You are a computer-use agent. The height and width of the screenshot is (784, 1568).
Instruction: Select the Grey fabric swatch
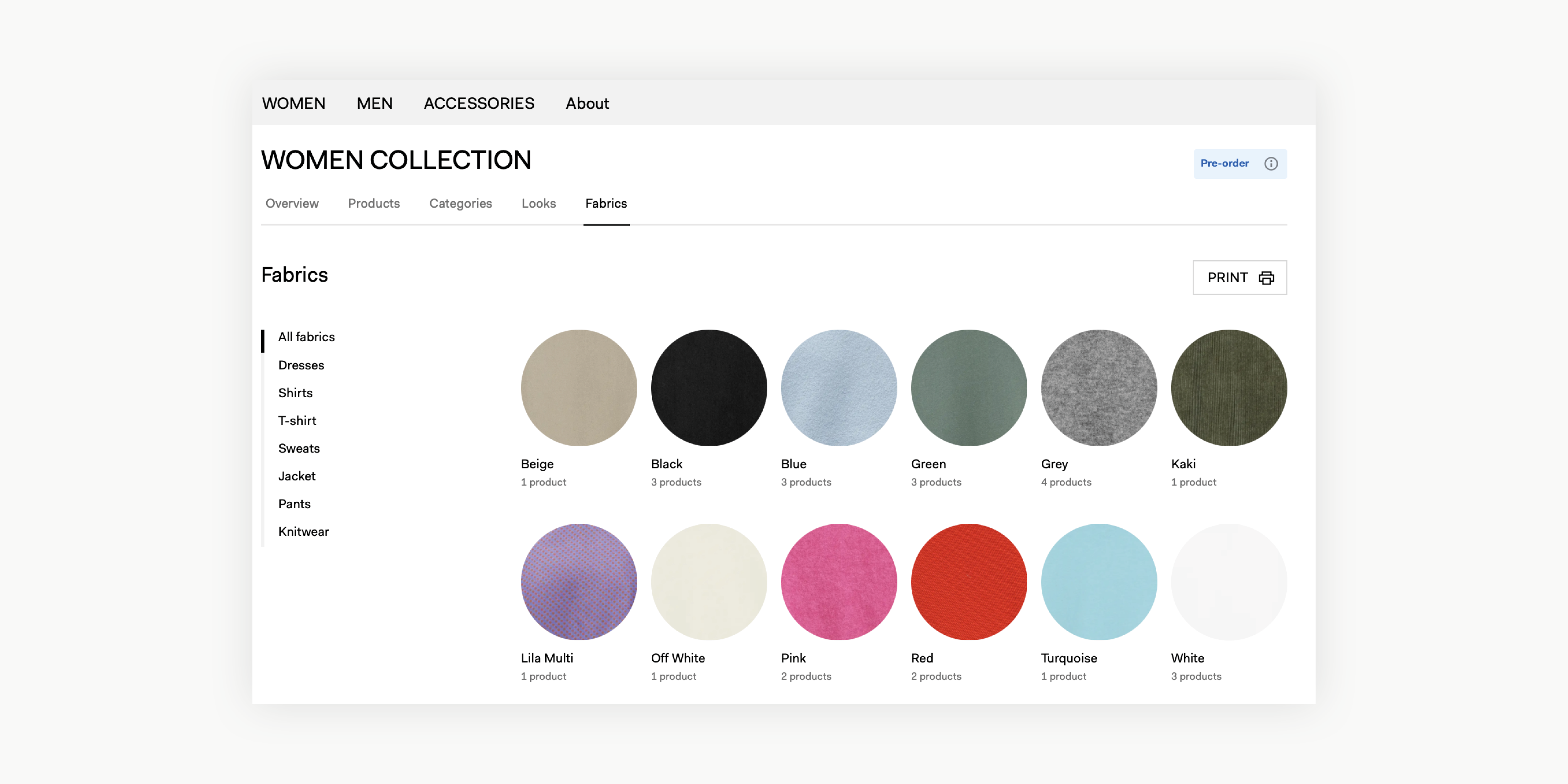tap(1099, 388)
